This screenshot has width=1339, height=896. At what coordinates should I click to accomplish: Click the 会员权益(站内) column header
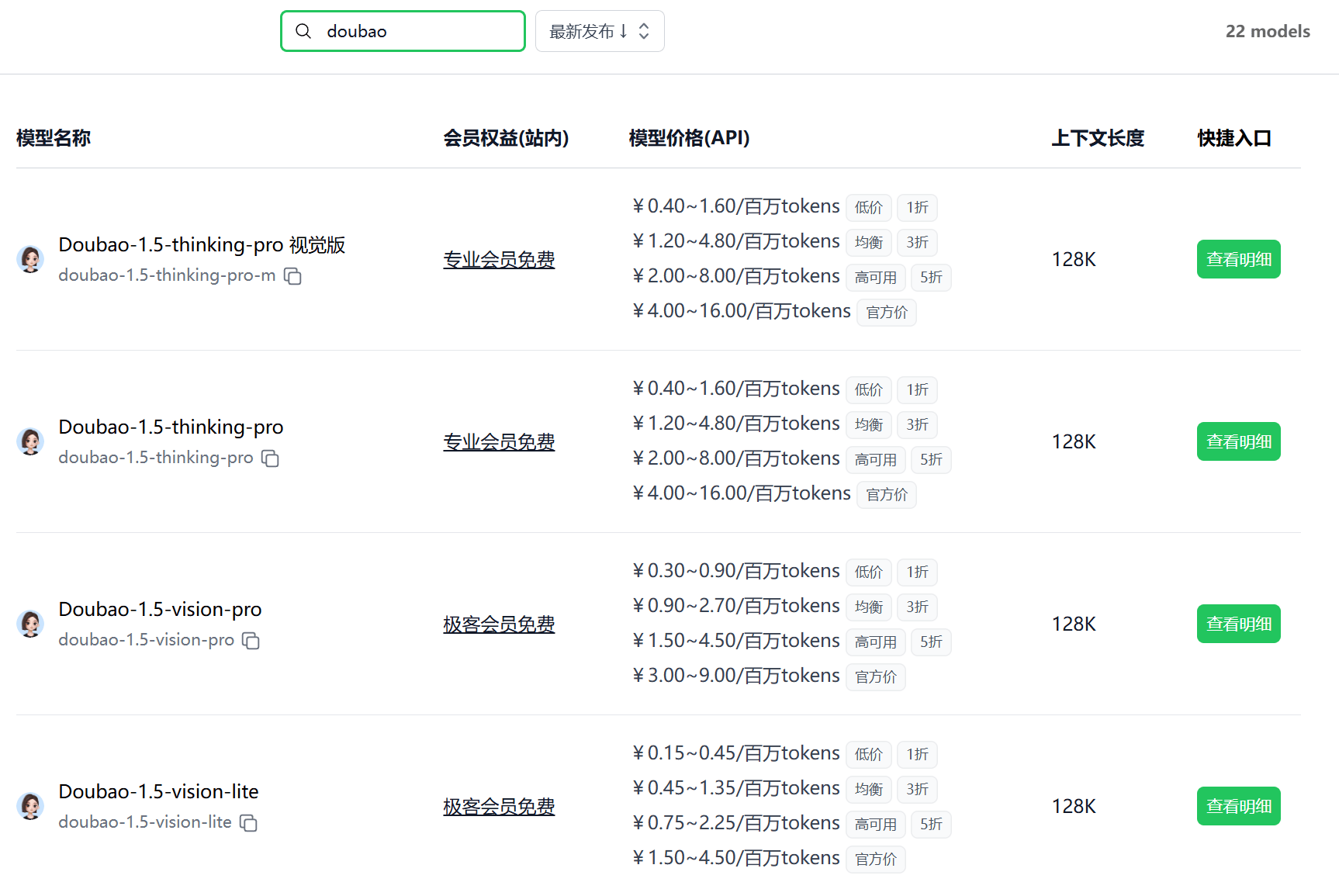pyautogui.click(x=506, y=138)
